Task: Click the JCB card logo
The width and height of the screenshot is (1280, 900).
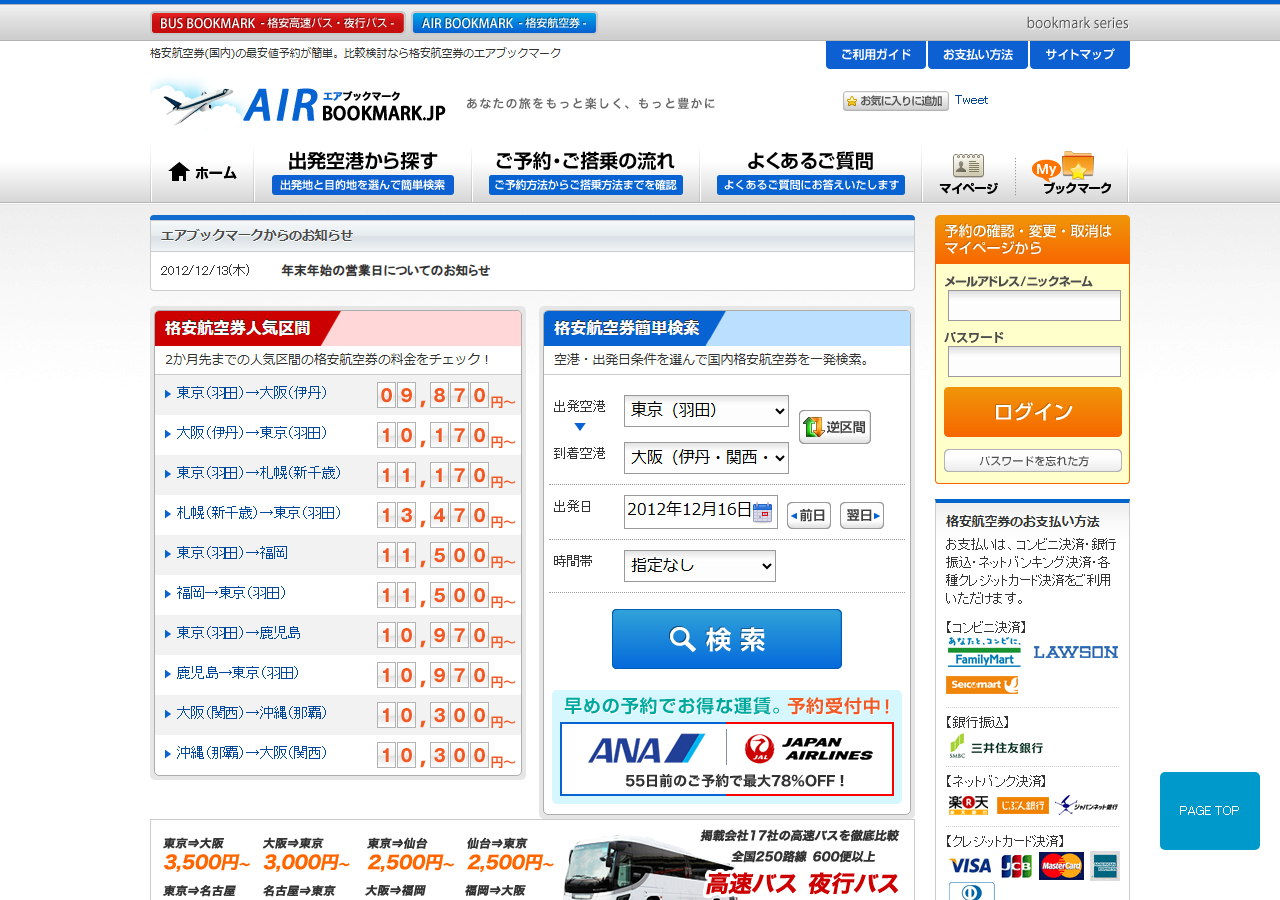Action: click(1016, 866)
